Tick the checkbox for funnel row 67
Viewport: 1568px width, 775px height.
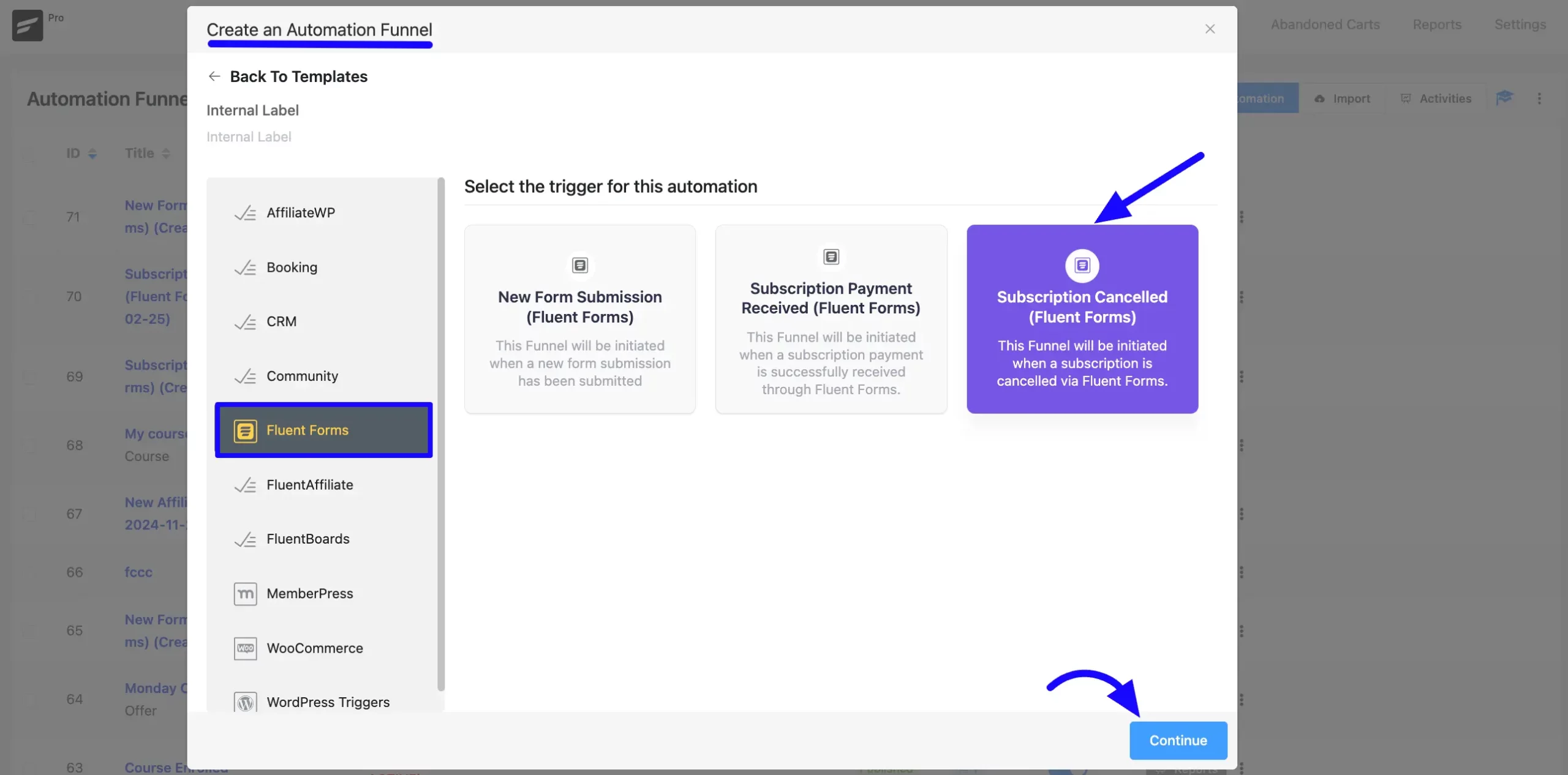coord(29,514)
